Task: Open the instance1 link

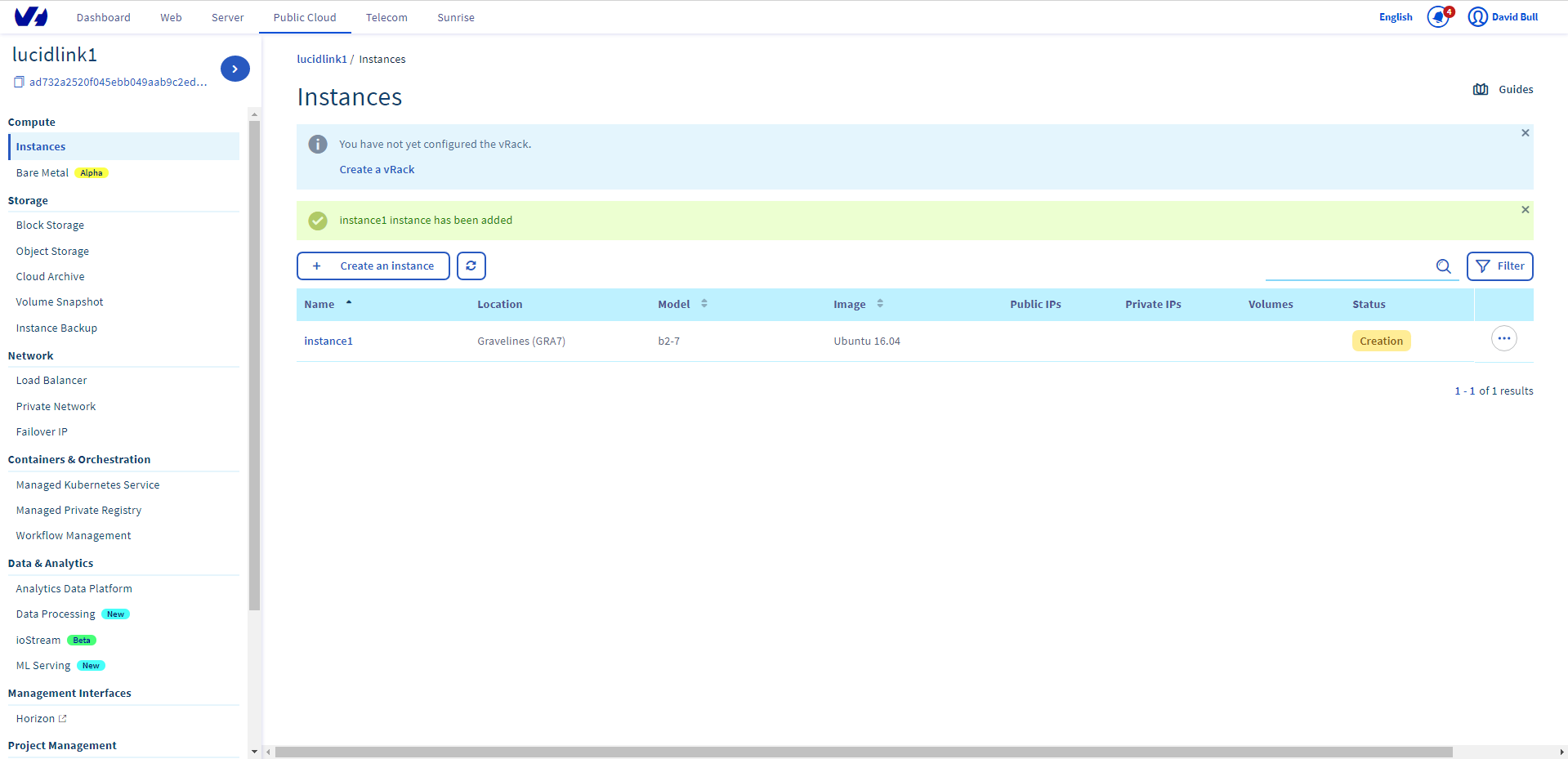Action: pos(328,341)
